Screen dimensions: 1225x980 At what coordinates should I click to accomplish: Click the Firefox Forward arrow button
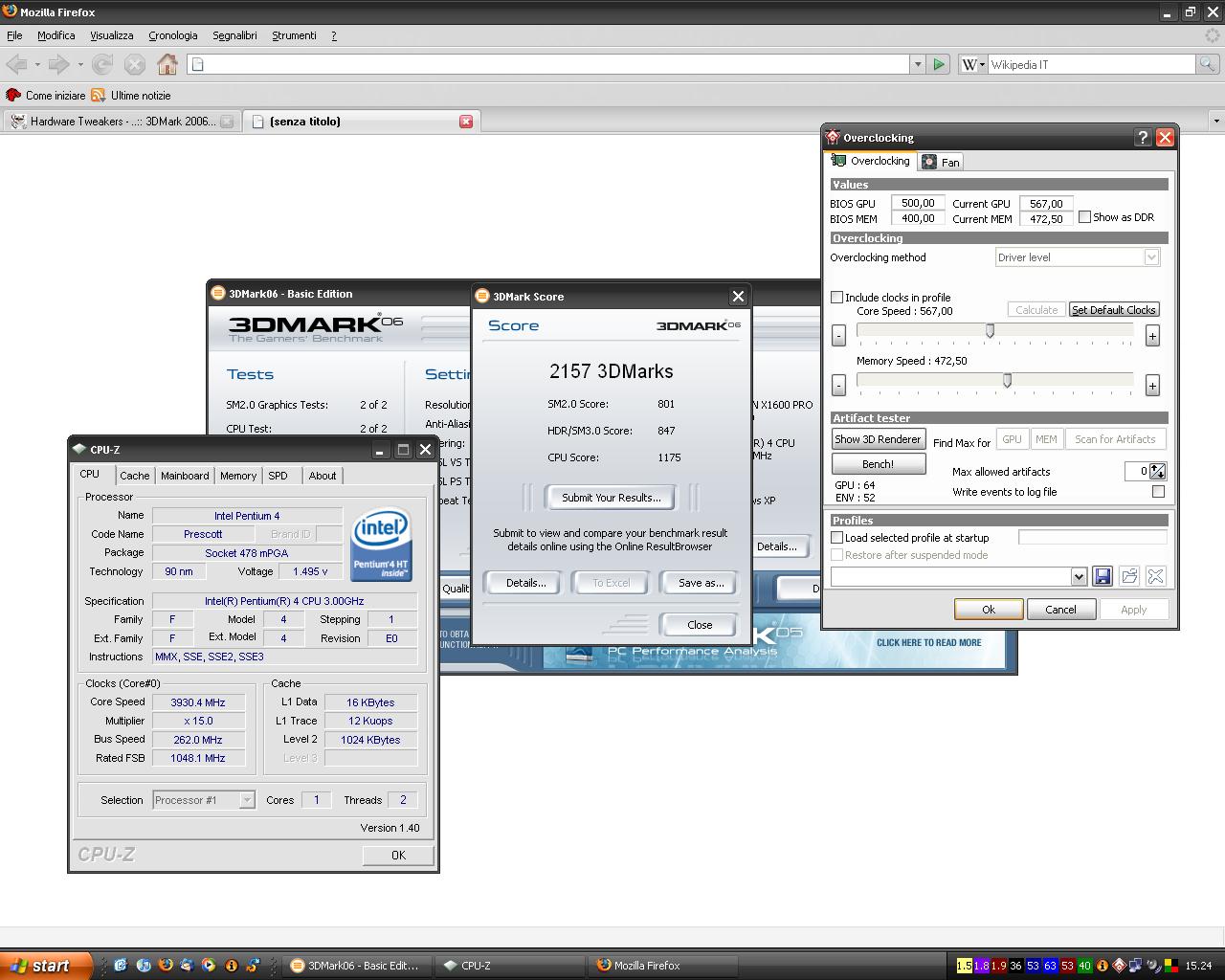pyautogui.click(x=58, y=64)
